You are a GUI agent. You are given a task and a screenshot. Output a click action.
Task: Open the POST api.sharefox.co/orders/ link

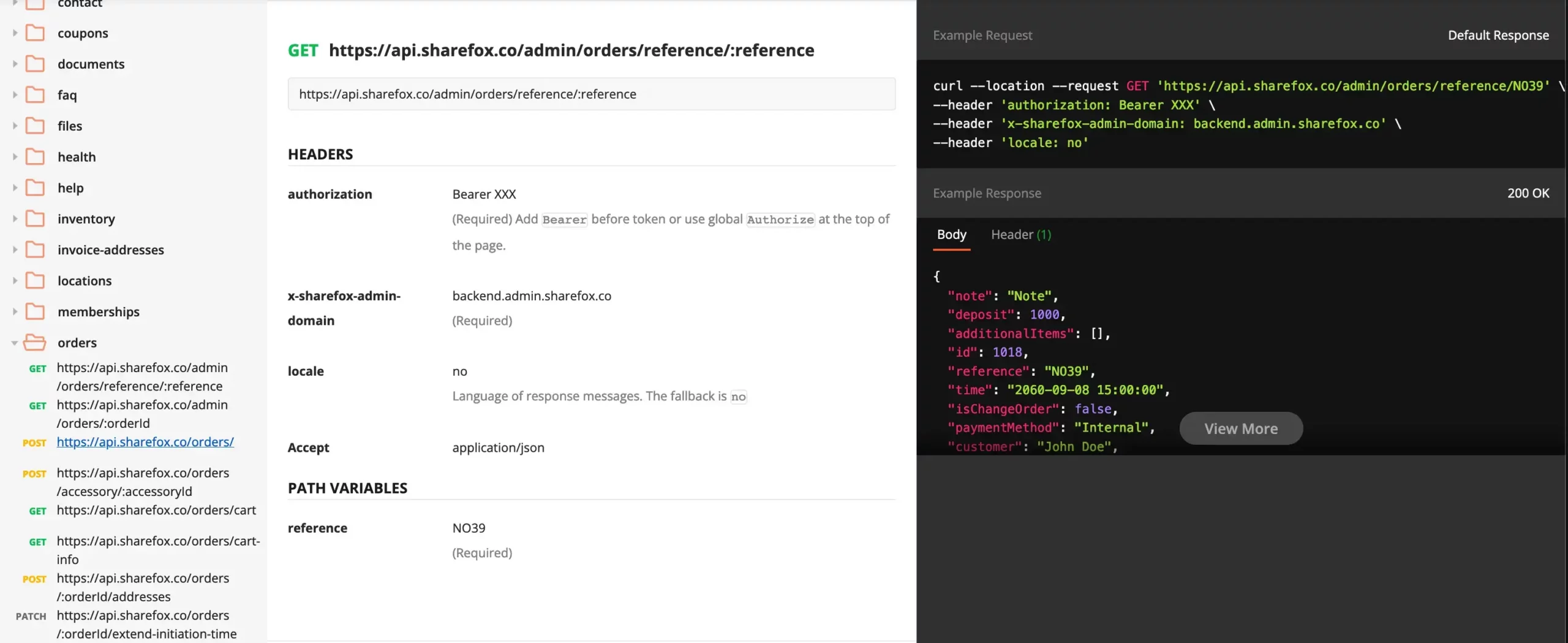pyautogui.click(x=145, y=442)
